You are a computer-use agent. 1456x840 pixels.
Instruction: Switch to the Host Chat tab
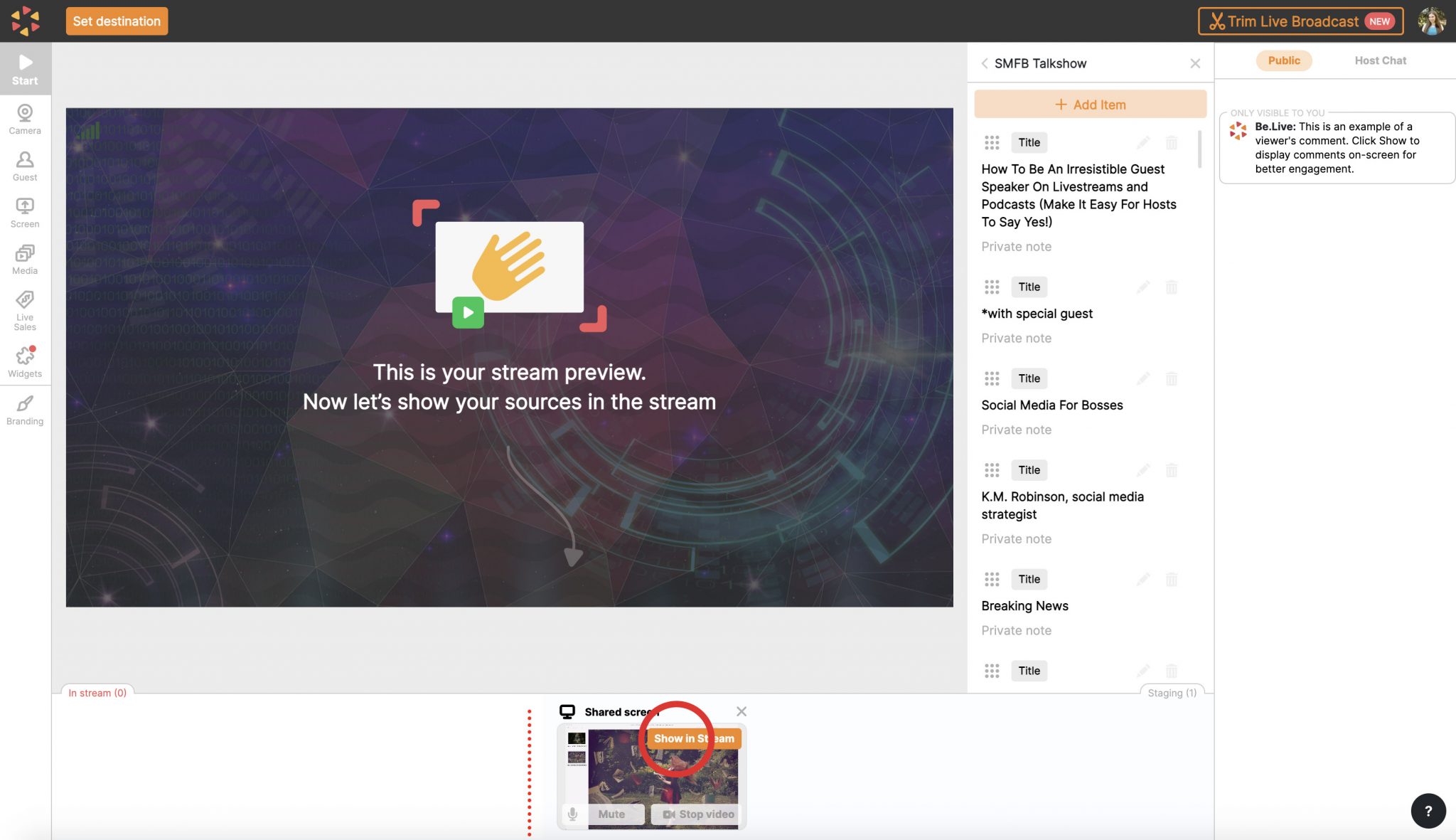[x=1379, y=60]
